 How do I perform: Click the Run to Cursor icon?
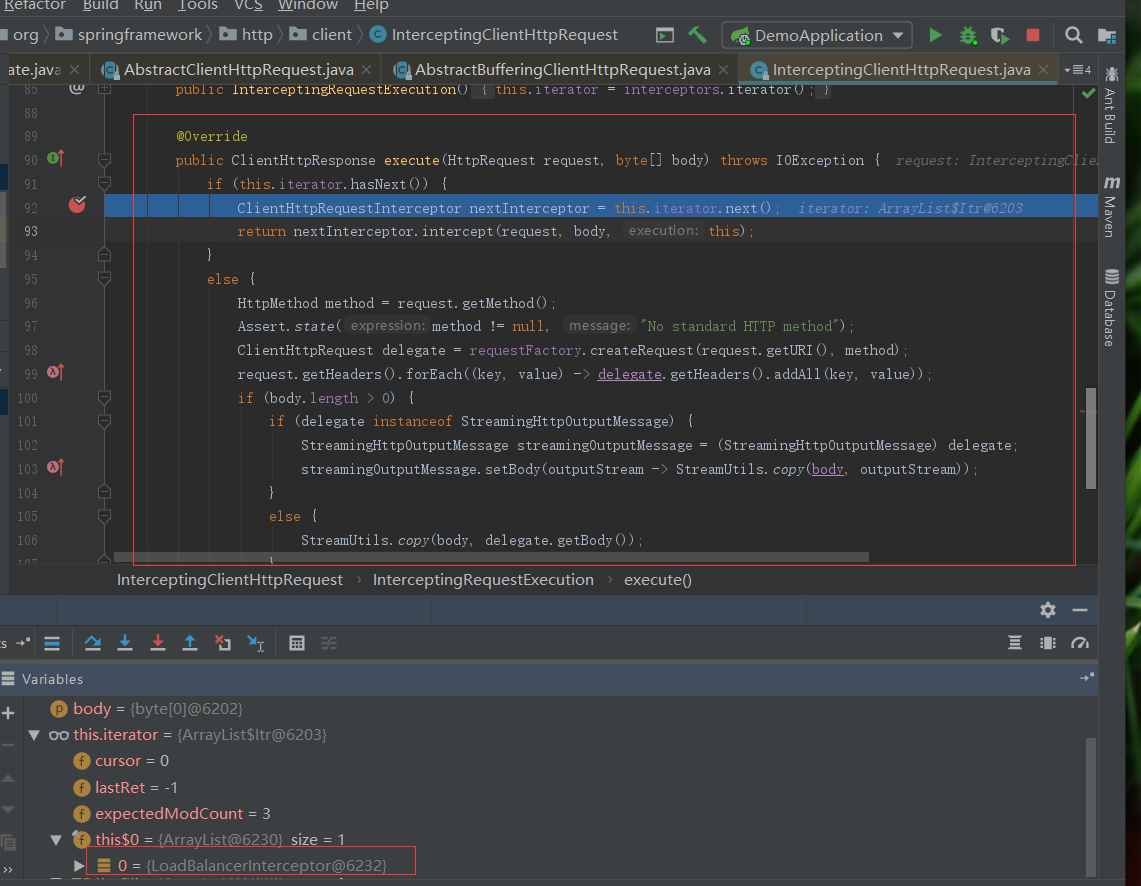coord(256,643)
